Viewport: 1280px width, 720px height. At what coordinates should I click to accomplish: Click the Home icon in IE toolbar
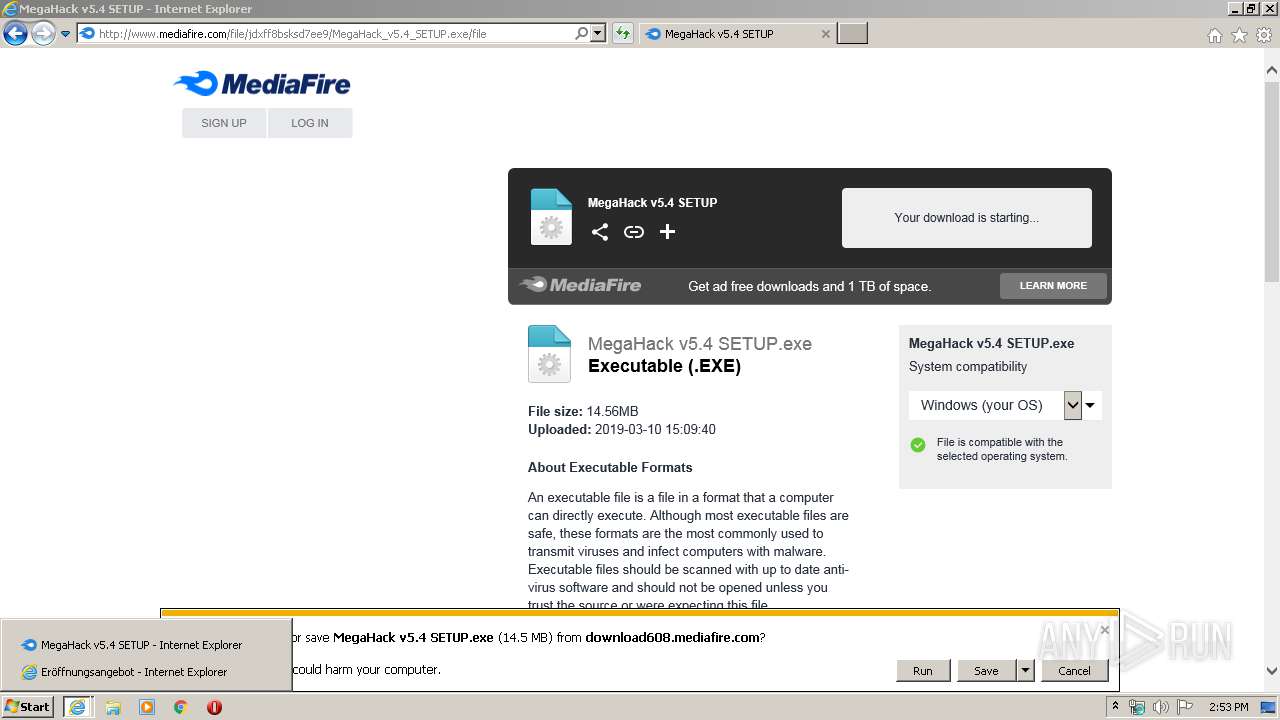point(1214,35)
